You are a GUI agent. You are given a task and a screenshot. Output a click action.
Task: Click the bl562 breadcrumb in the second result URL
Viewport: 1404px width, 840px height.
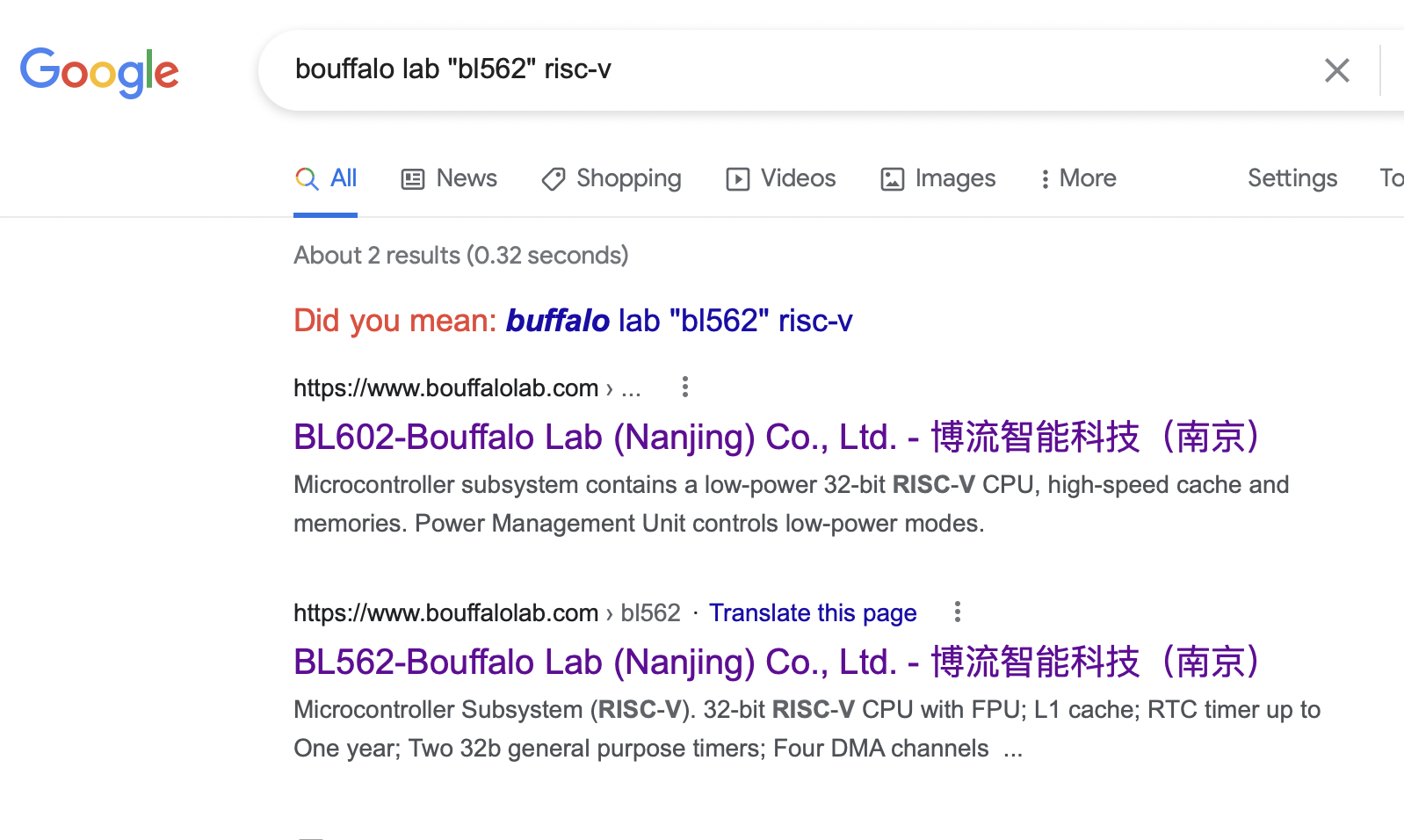[x=650, y=612]
